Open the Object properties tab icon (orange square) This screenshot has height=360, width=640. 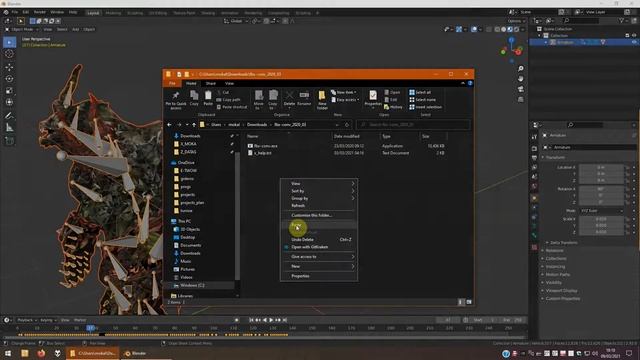534,198
